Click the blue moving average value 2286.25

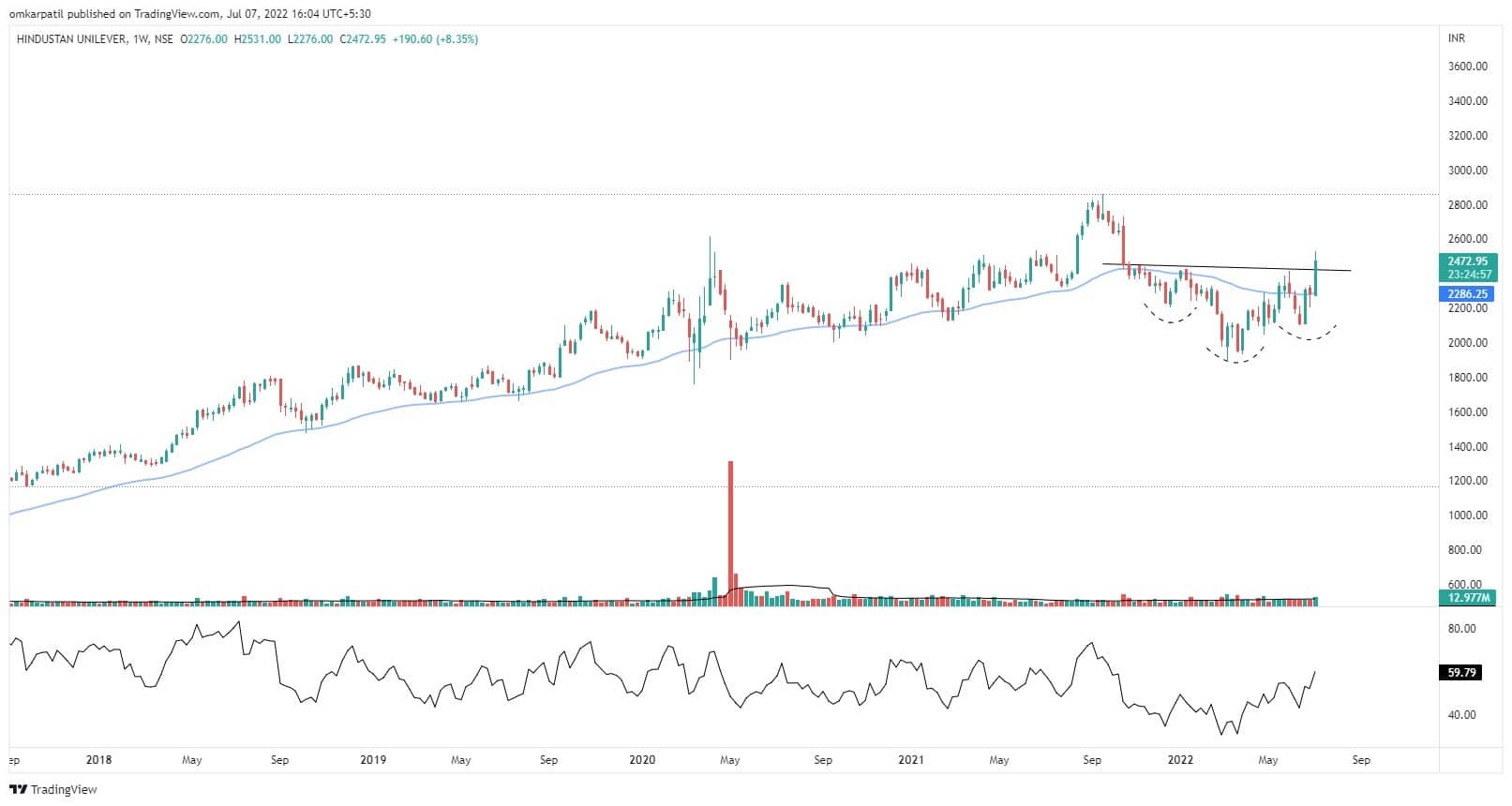(x=1467, y=293)
